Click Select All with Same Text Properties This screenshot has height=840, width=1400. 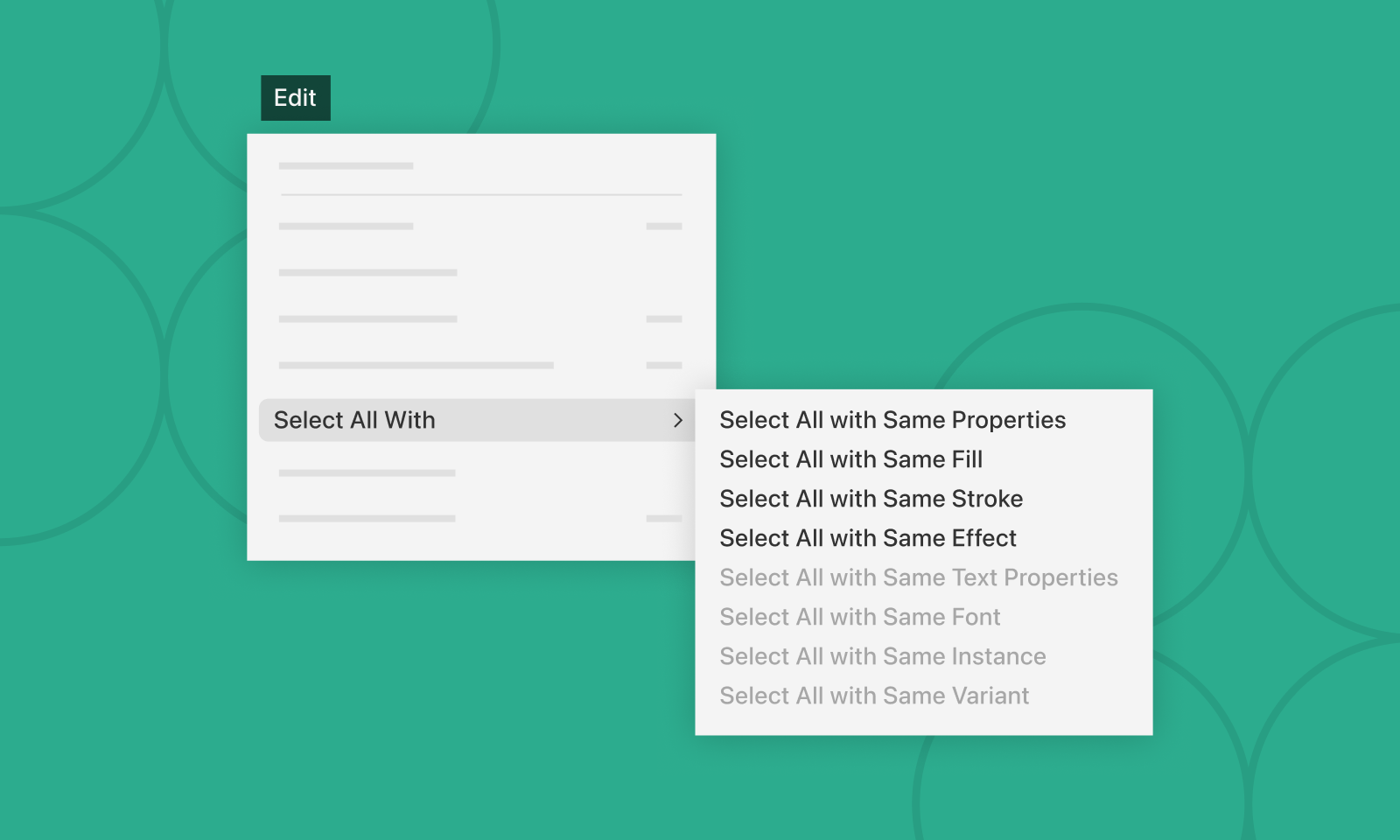point(919,577)
